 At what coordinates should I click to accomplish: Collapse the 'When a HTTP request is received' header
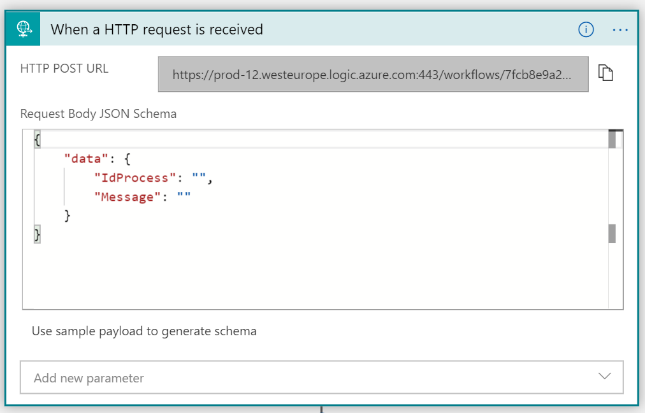[x=300, y=29]
